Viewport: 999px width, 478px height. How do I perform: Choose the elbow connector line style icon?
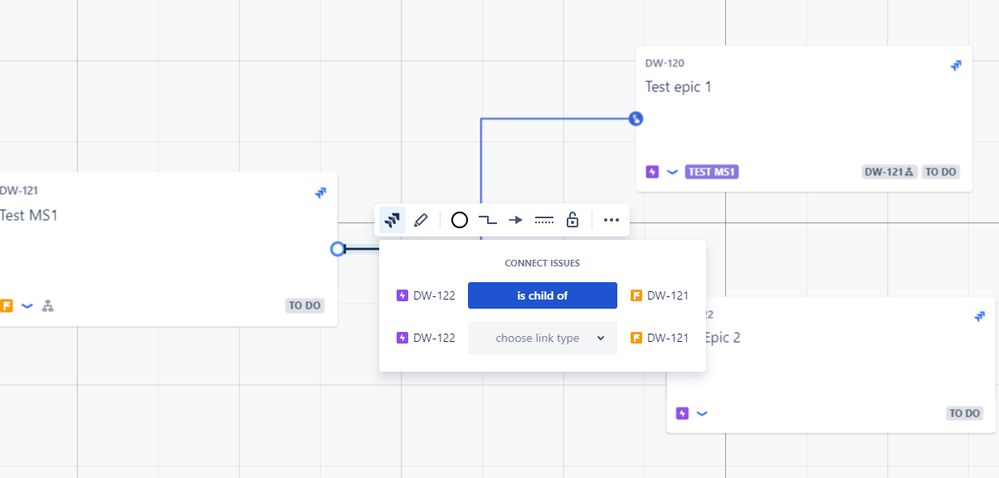click(487, 221)
